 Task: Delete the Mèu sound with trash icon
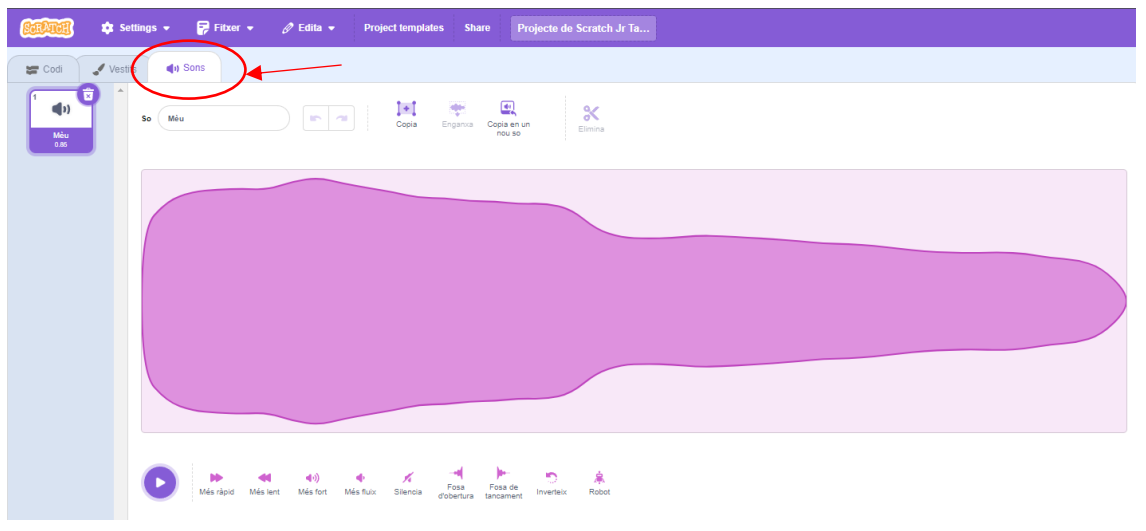tap(88, 94)
